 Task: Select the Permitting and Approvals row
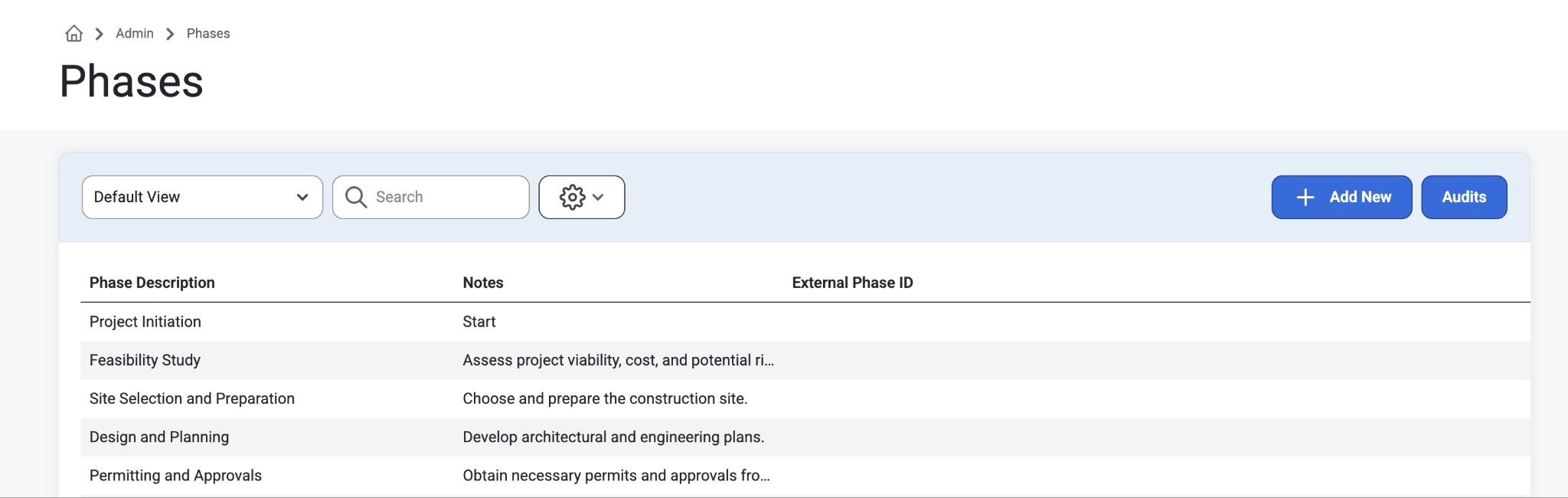click(805, 476)
